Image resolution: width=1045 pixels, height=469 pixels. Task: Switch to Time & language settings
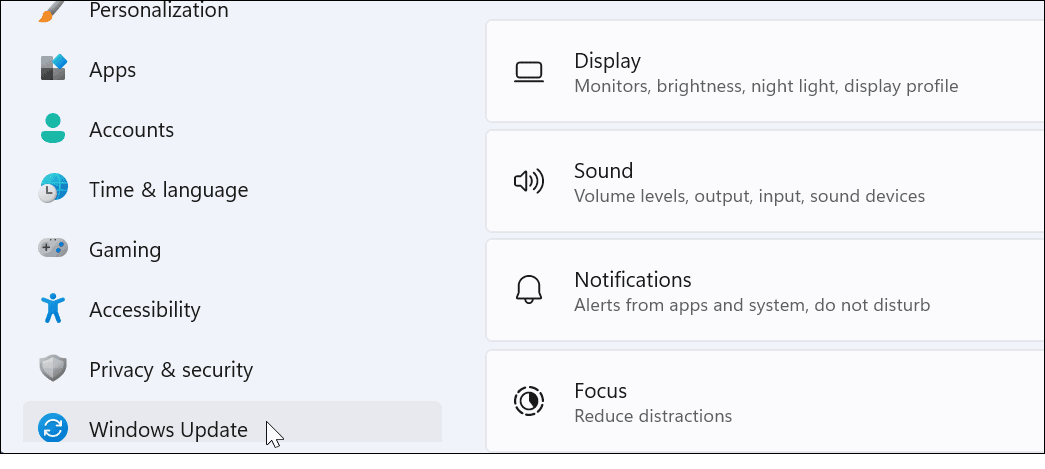click(x=168, y=190)
